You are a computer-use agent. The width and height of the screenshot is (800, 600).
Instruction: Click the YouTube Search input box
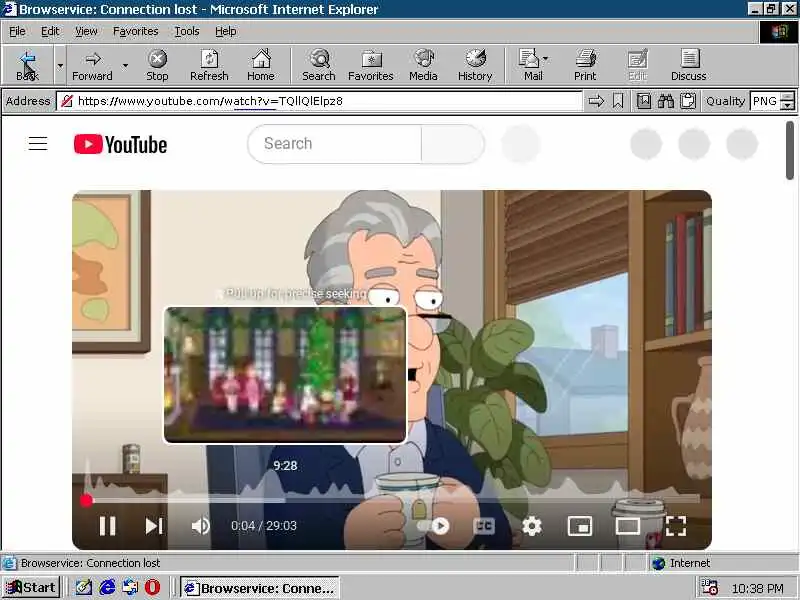tap(335, 144)
